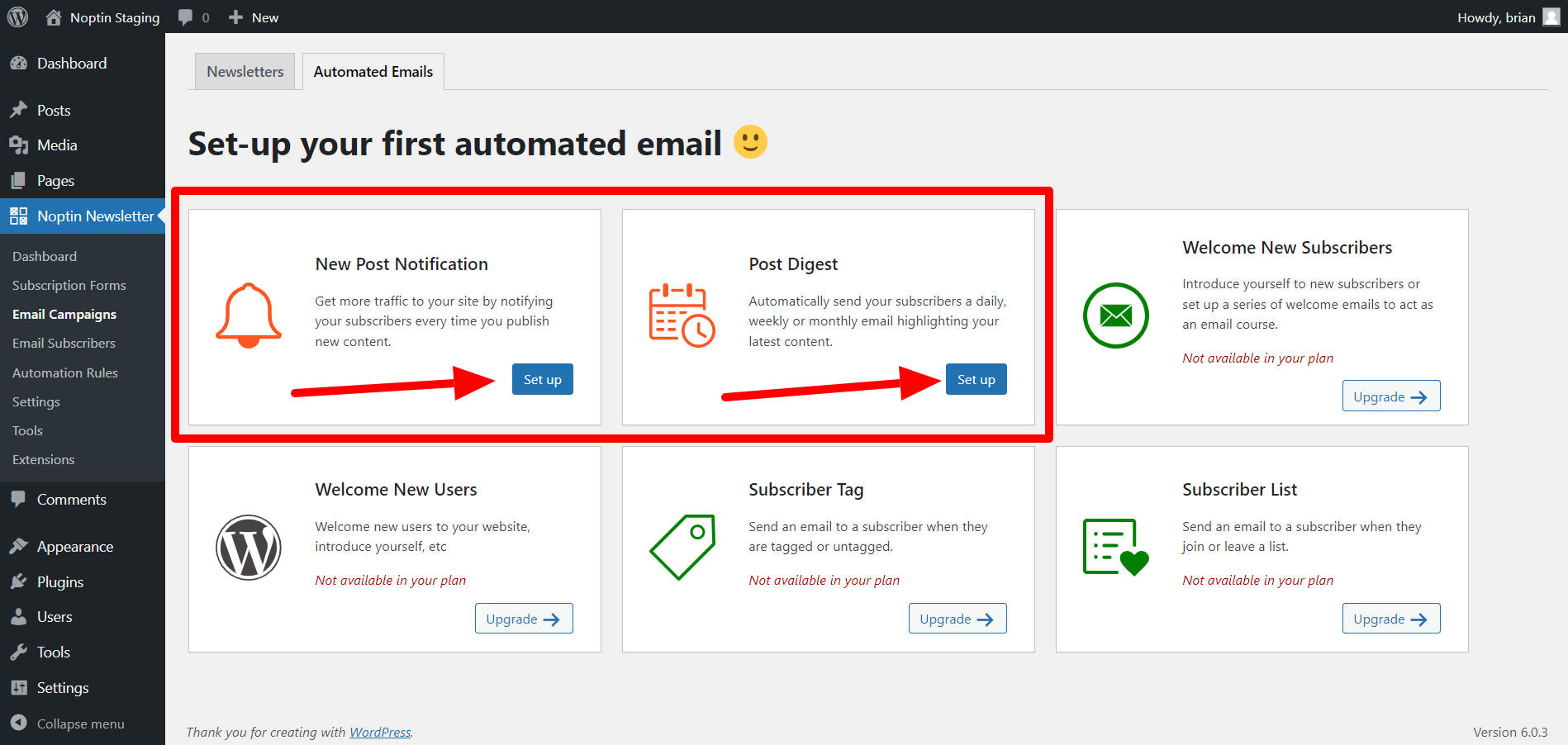Click the green envelope Welcome Subscribers icon

pyautogui.click(x=1115, y=316)
